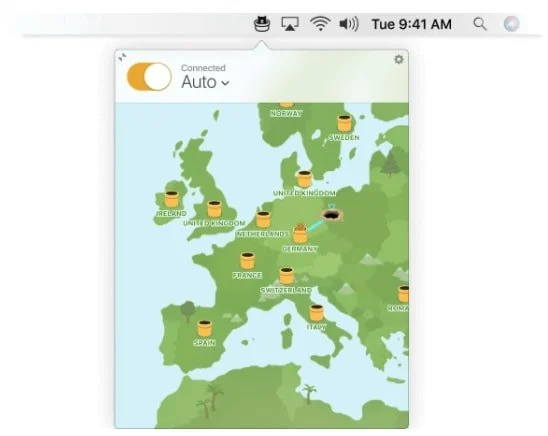548x436 pixels.
Task: Open the volume control in the menu bar
Action: tap(349, 24)
